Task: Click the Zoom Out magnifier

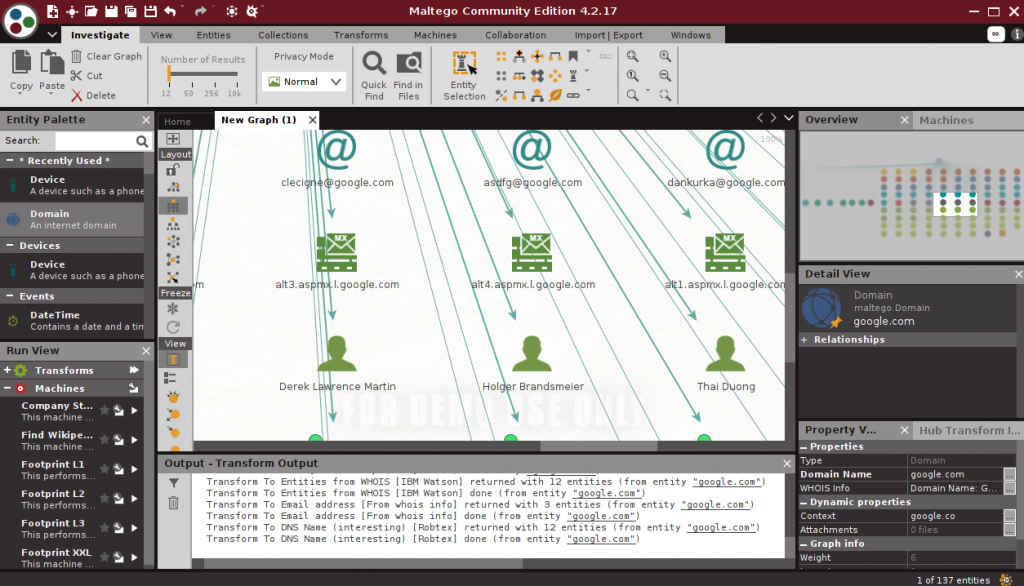Action: point(665,76)
